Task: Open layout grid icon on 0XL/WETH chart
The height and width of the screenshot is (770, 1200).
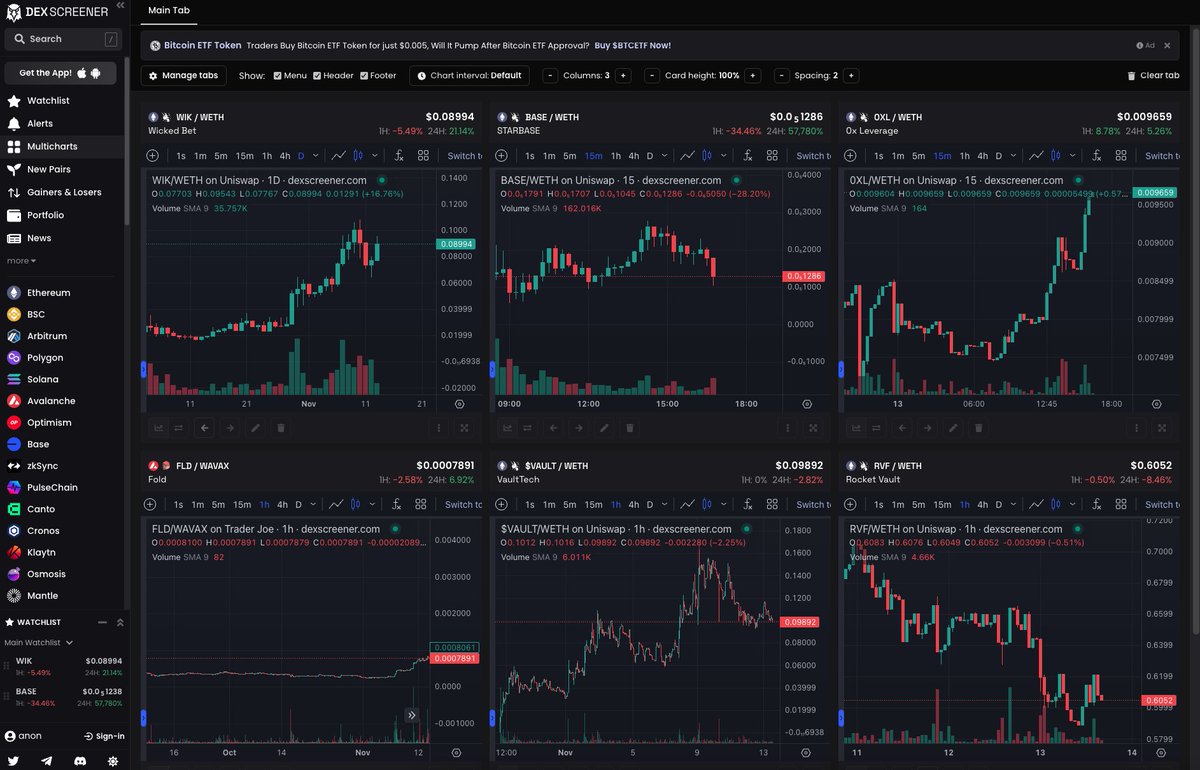Action: point(1121,156)
